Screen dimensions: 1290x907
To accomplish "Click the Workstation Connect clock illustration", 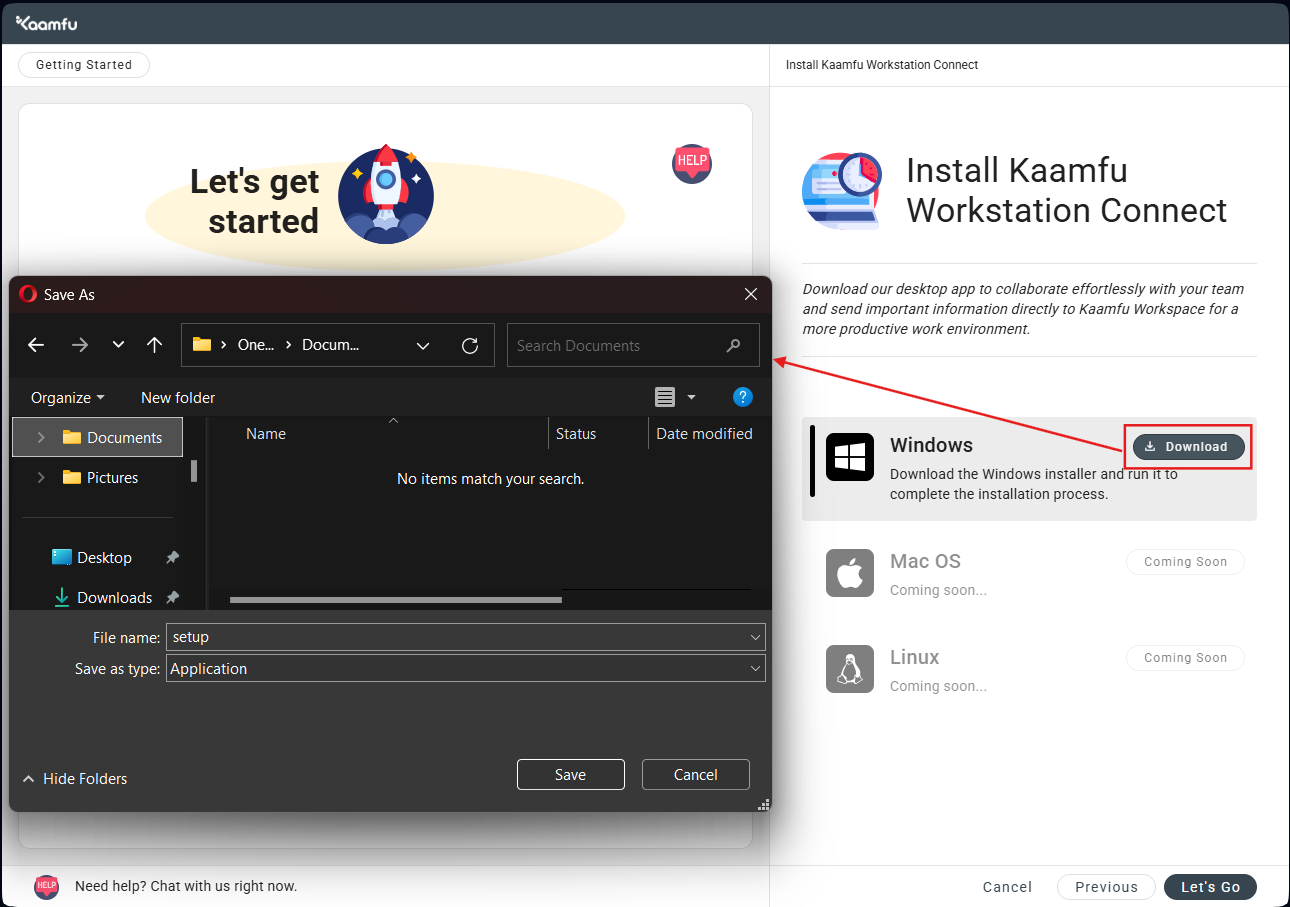I will coord(842,191).
